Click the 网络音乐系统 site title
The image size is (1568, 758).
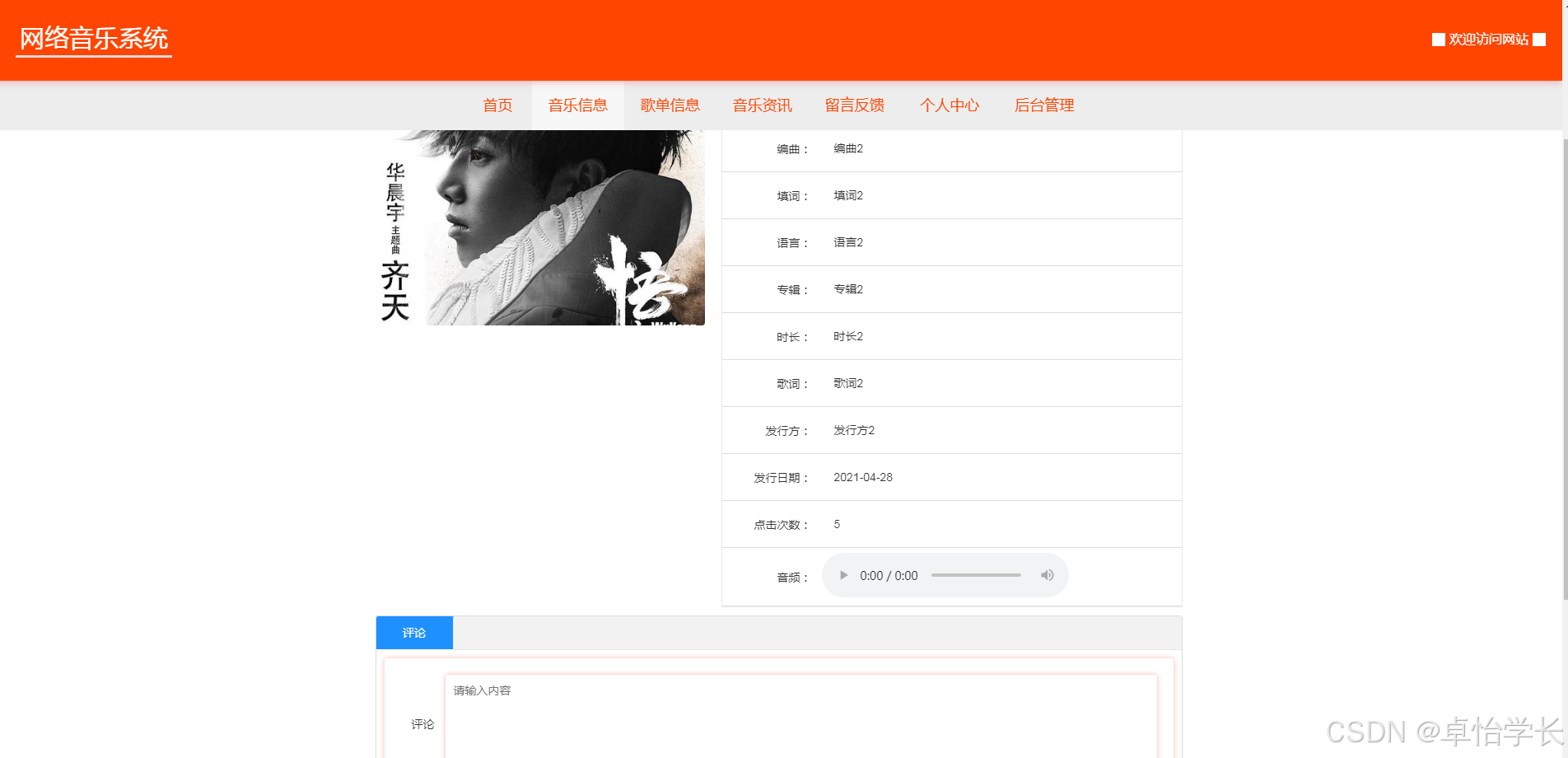94,39
